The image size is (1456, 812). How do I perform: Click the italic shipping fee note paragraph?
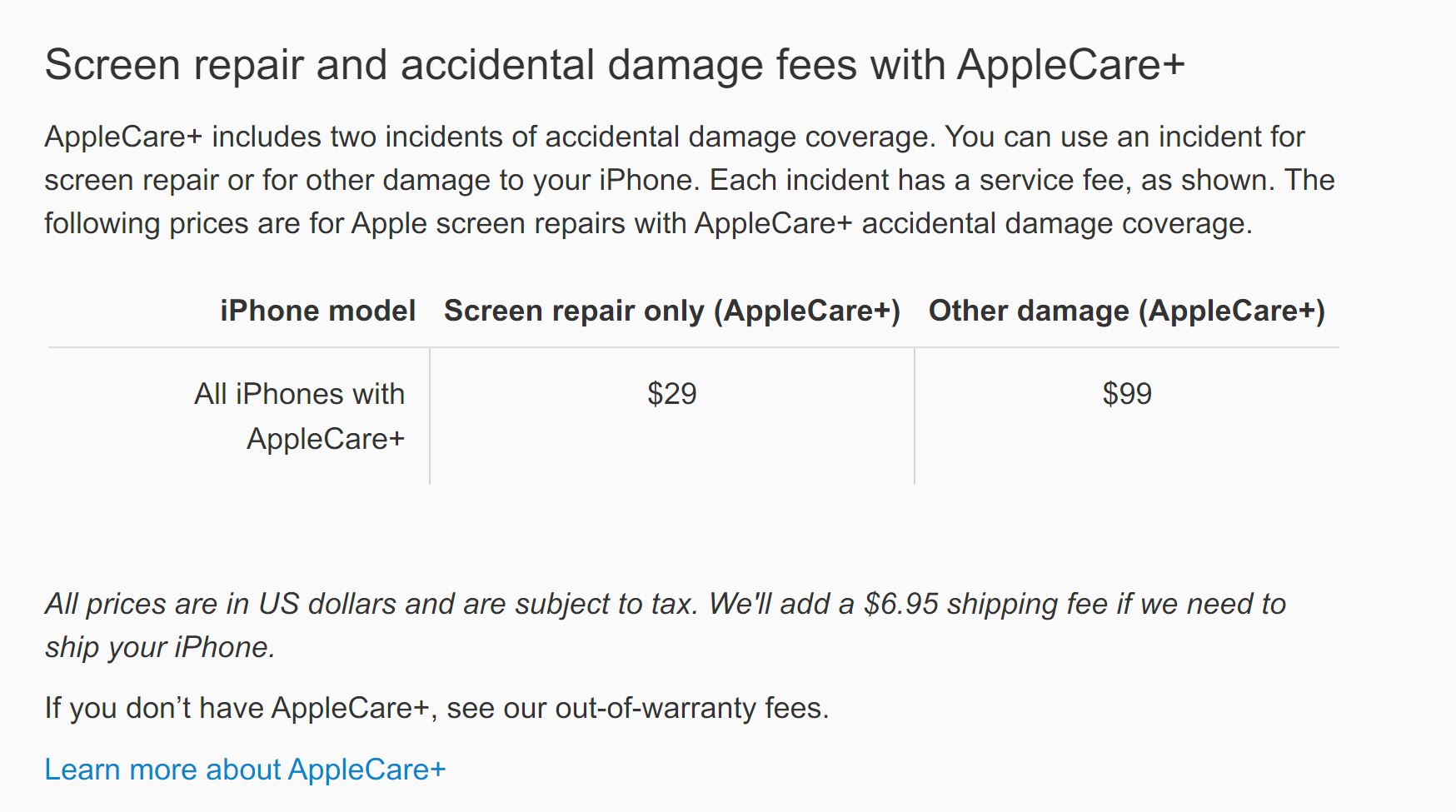click(x=666, y=625)
